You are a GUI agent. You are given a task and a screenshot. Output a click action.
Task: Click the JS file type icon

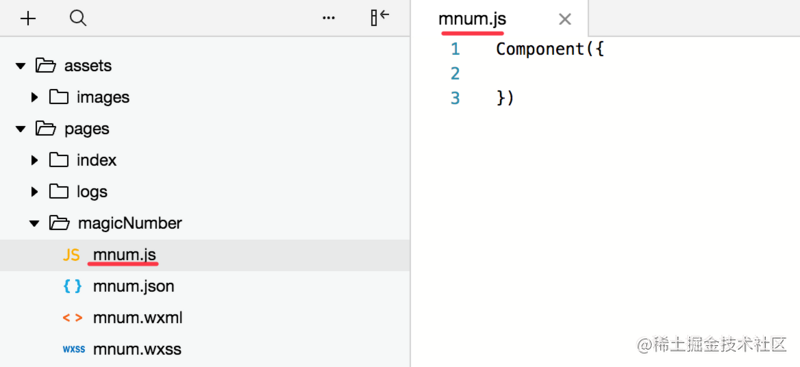[71, 255]
